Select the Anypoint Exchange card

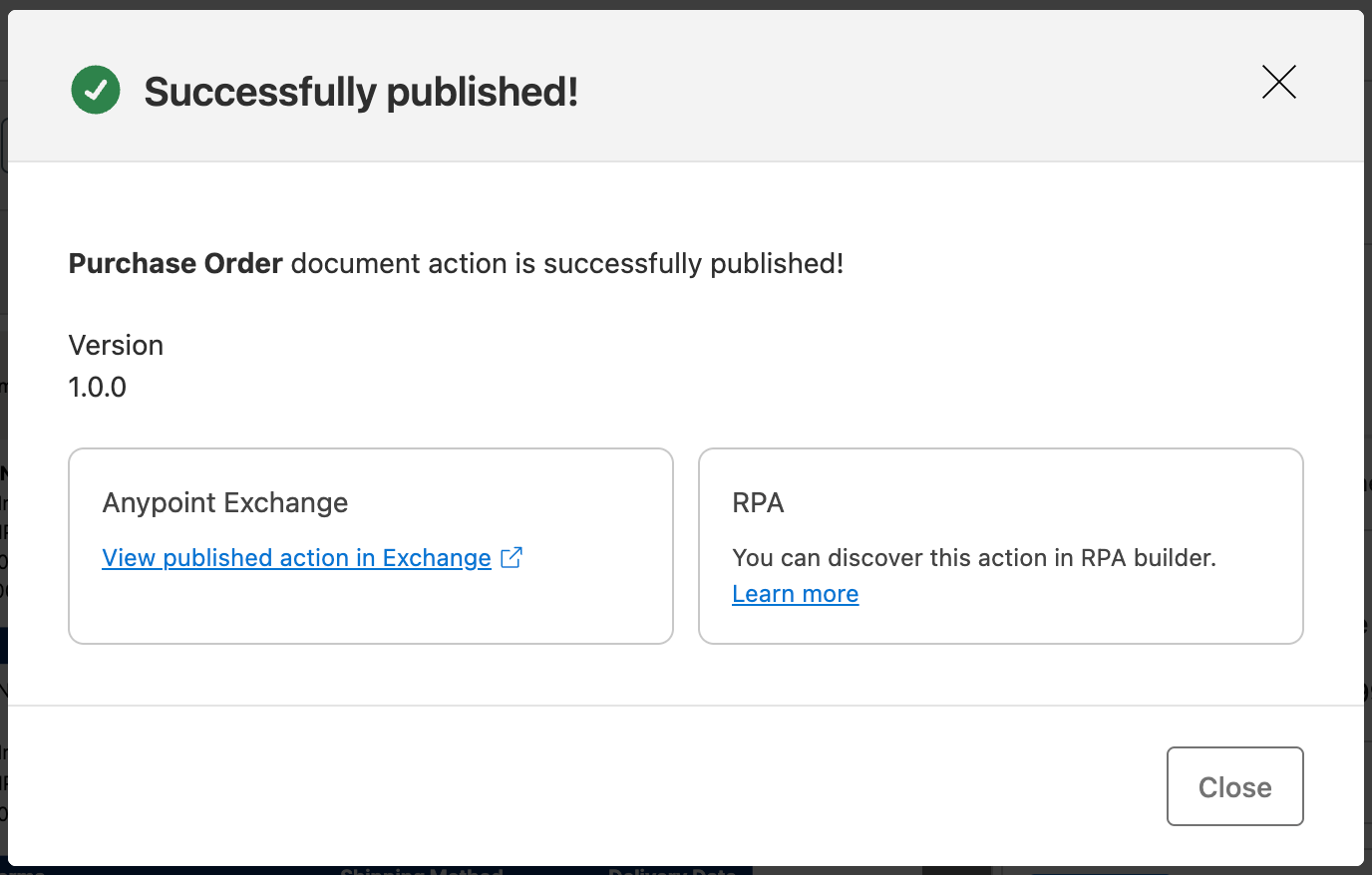coord(370,545)
